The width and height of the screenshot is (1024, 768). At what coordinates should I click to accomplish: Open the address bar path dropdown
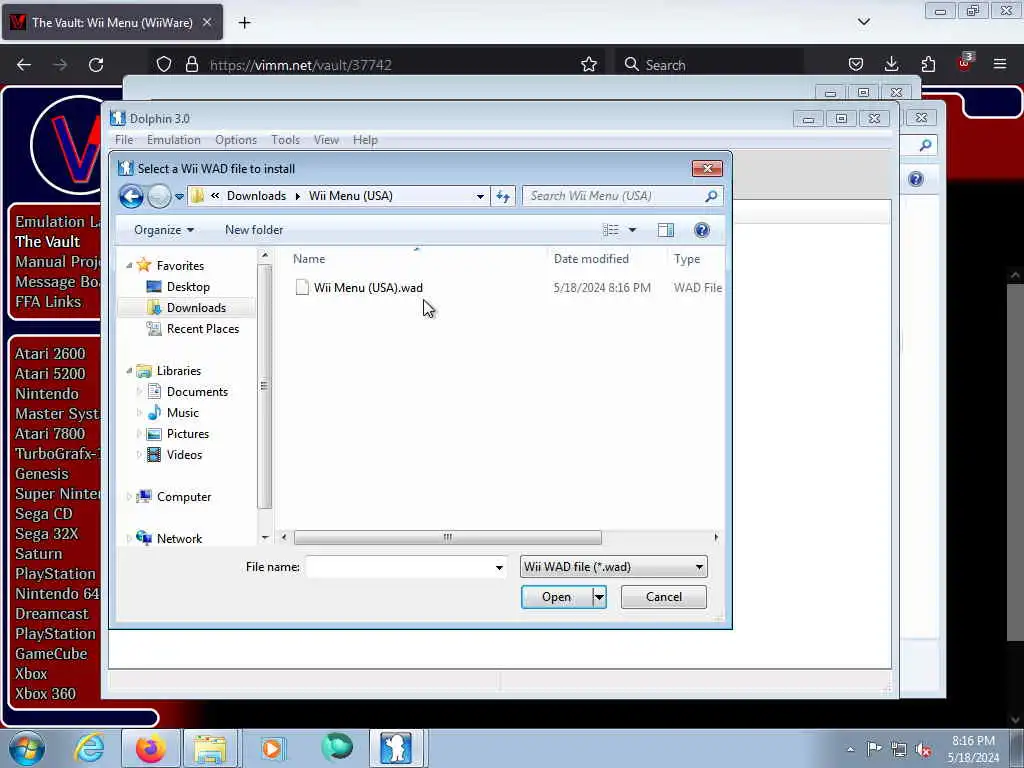(480, 196)
